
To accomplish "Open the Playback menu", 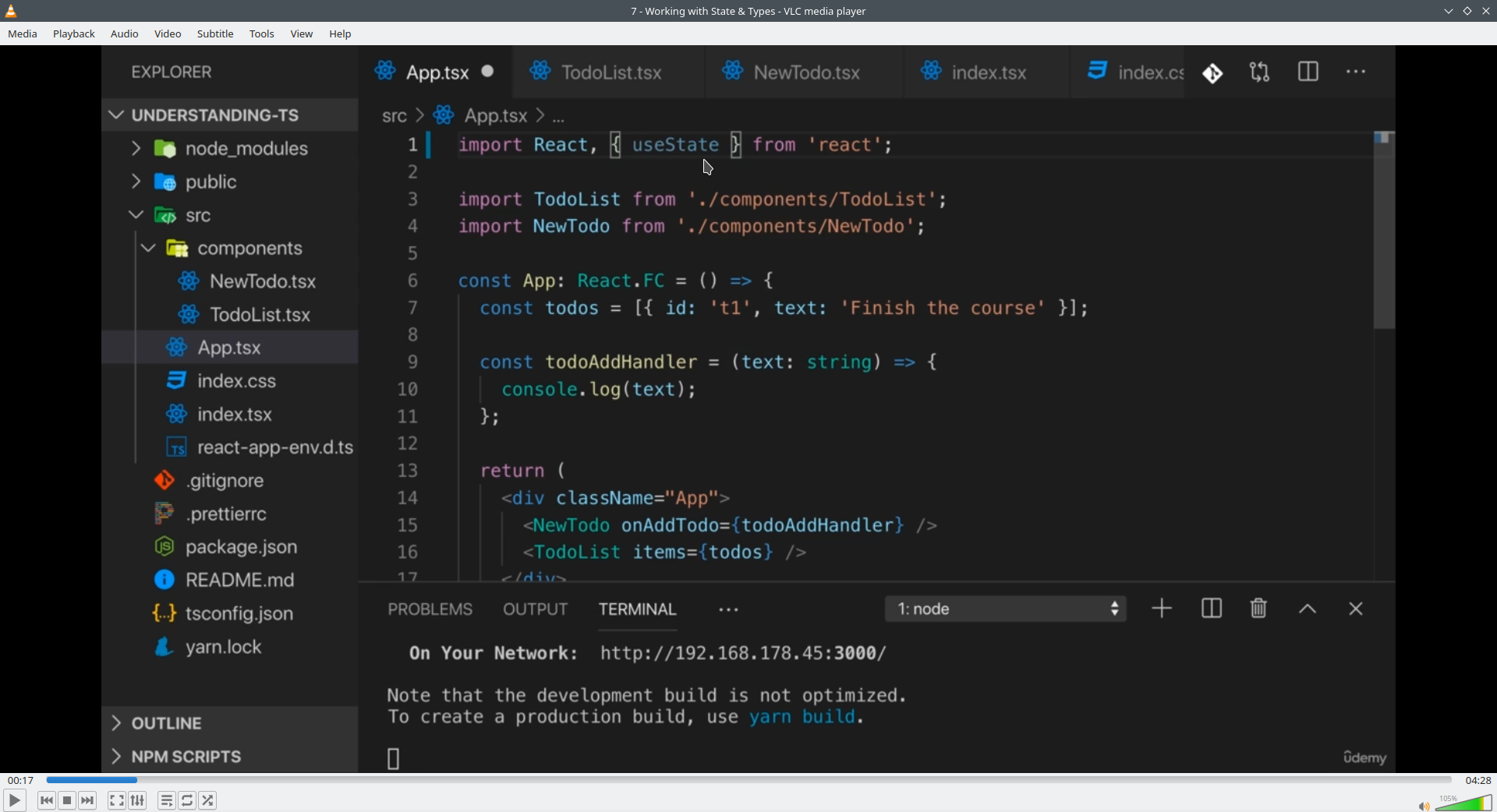I will (74, 34).
